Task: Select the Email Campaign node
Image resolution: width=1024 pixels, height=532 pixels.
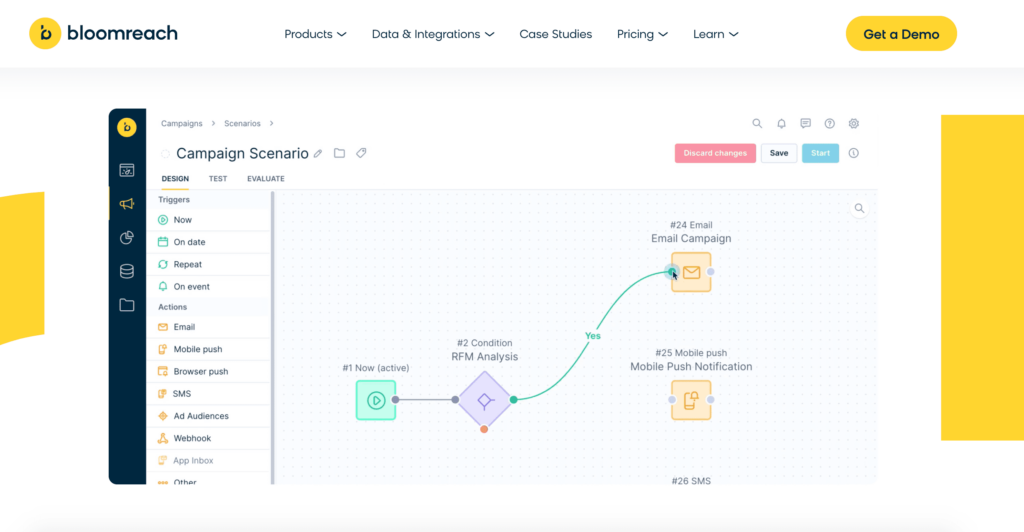Action: click(691, 272)
